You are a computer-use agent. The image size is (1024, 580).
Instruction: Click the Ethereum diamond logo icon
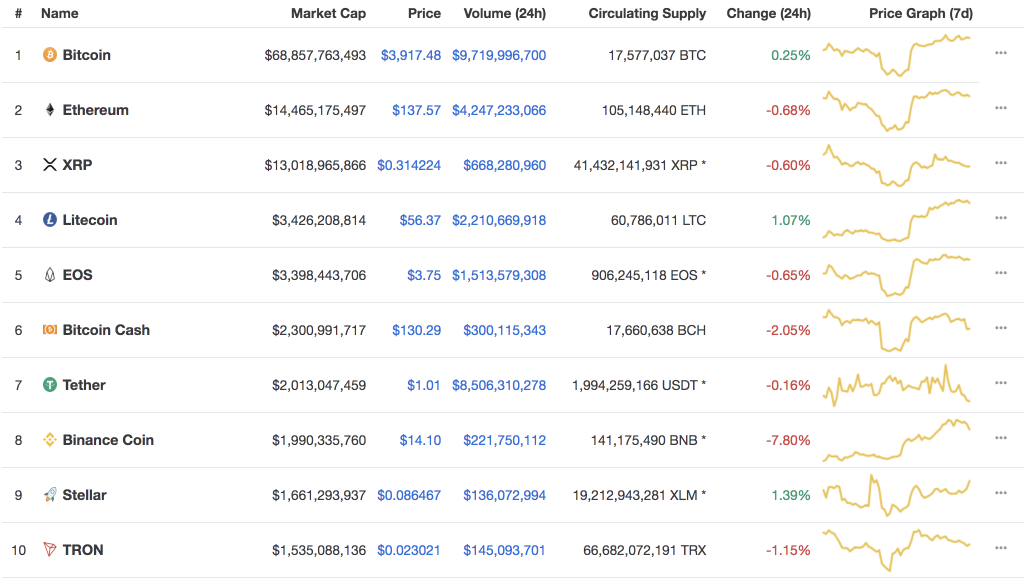pos(50,110)
